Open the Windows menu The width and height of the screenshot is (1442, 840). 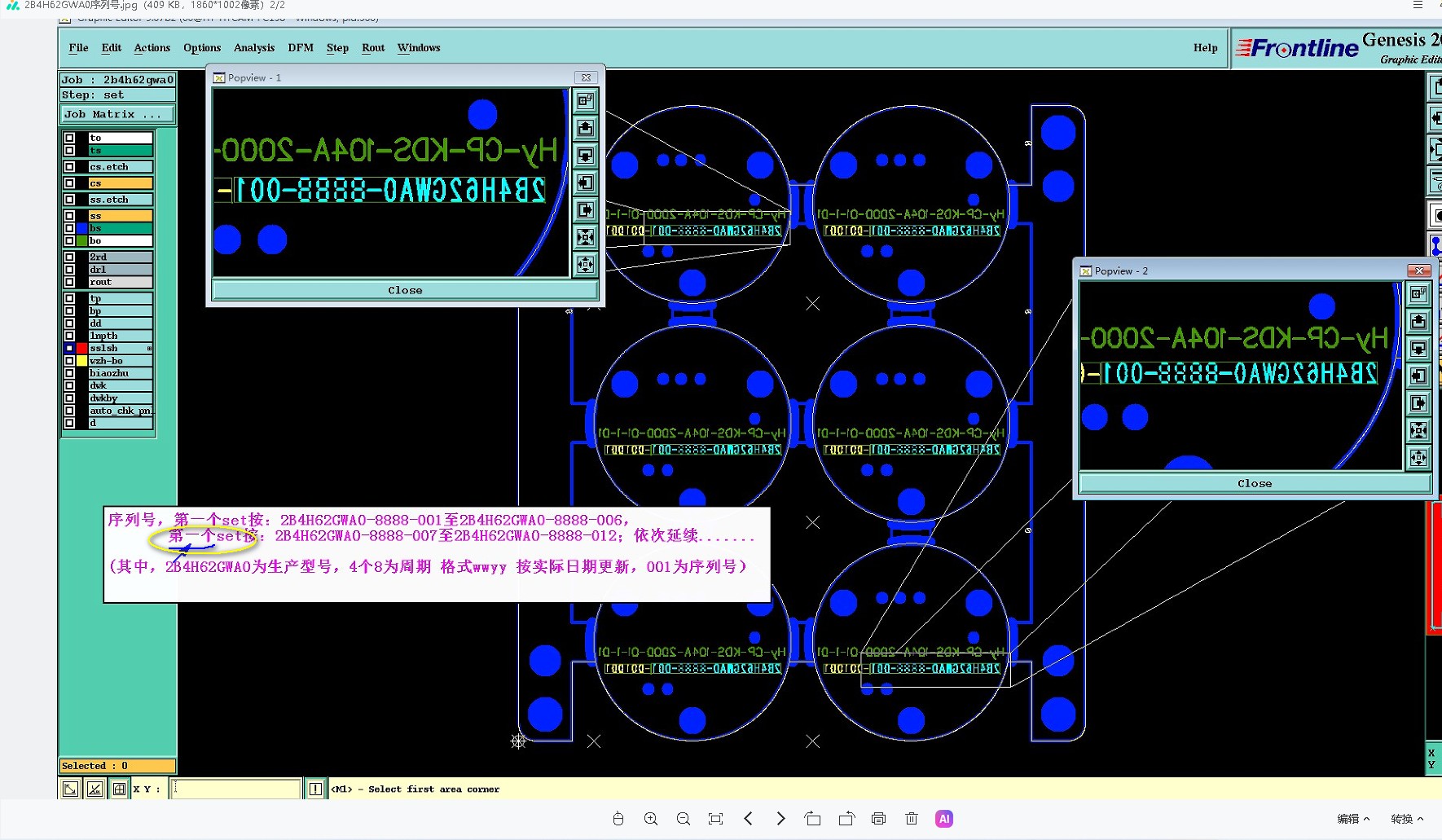(419, 48)
